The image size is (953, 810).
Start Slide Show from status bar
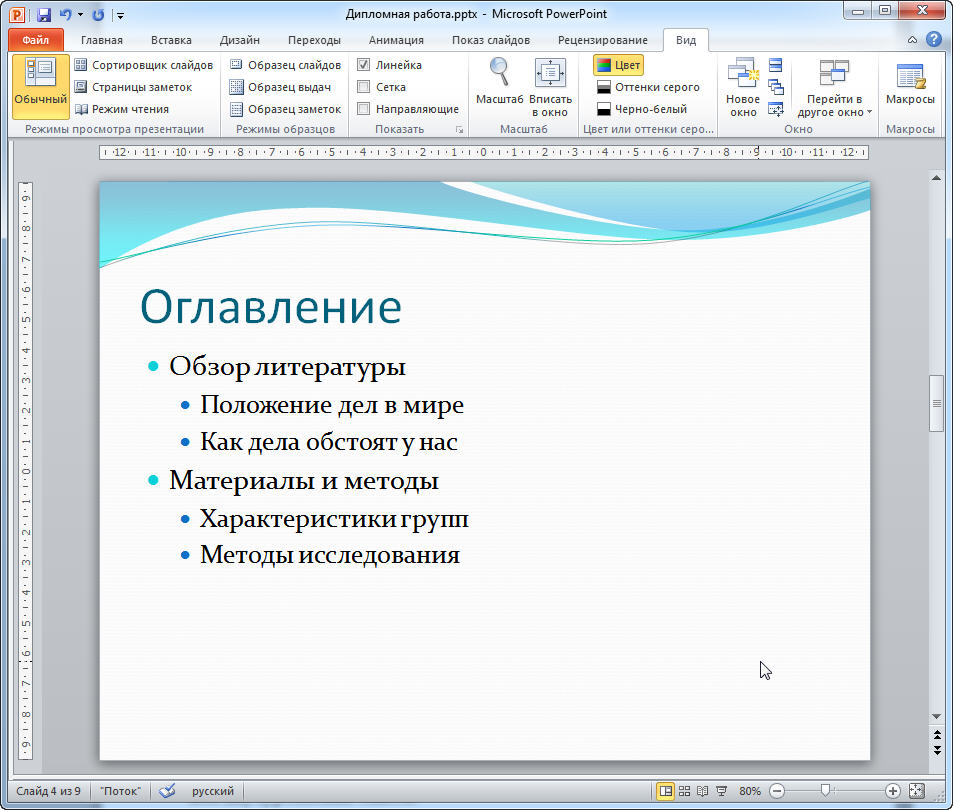(721, 791)
